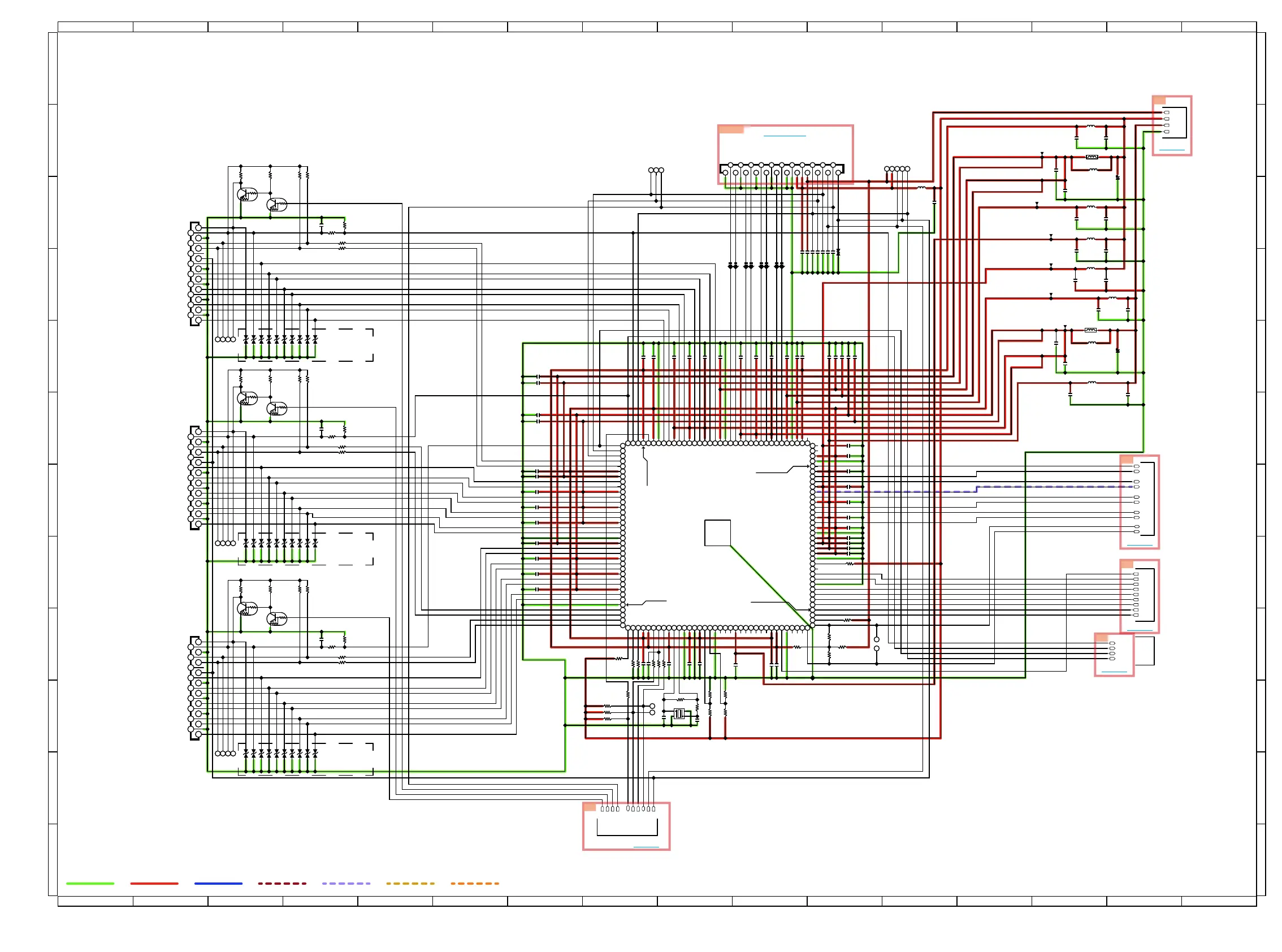The height and width of the screenshot is (952, 1282).
Task: Click the green diagonal trace inside the chip
Action: click(770, 586)
